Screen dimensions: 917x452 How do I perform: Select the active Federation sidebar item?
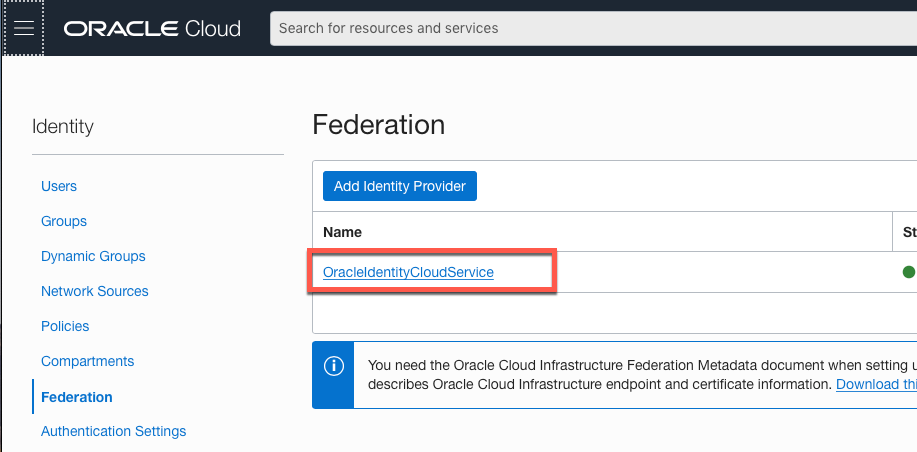[x=77, y=397]
